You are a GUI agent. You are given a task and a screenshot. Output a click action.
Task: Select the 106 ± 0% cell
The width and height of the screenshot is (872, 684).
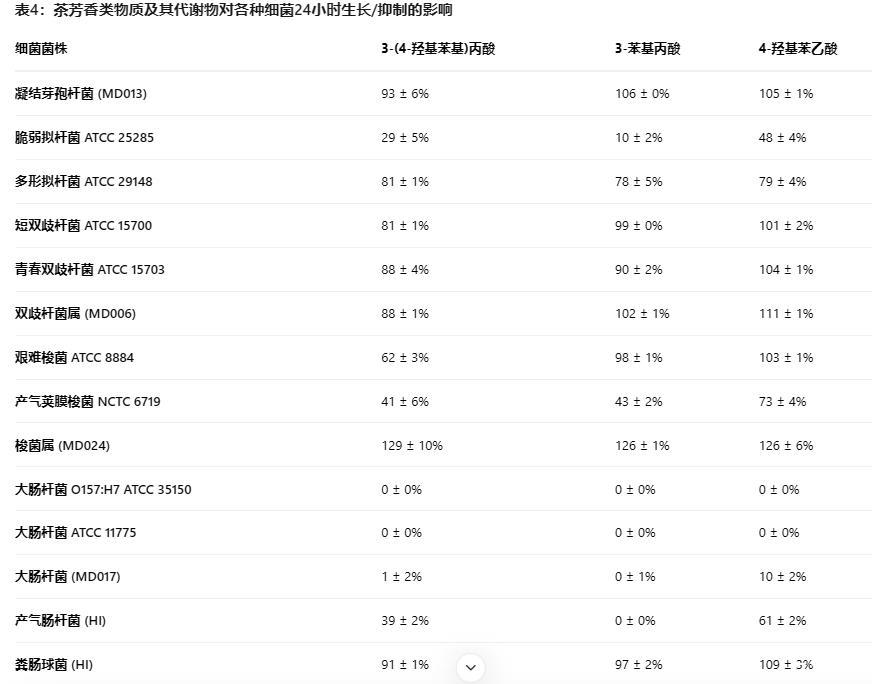[642, 94]
